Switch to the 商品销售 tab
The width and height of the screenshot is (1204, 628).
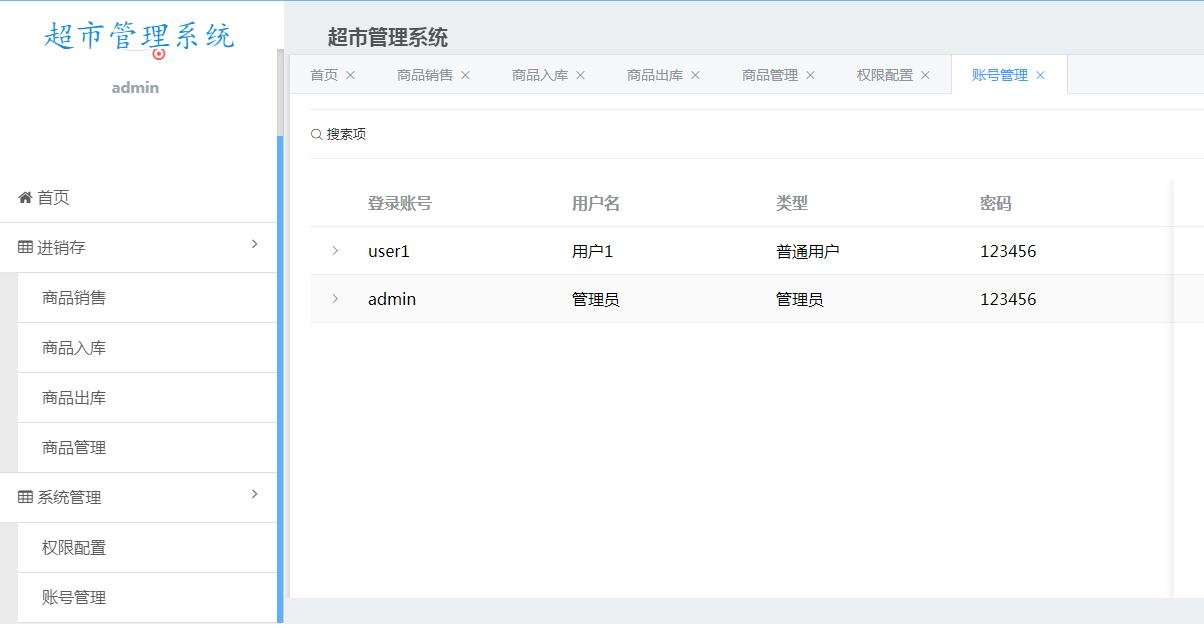click(425, 75)
